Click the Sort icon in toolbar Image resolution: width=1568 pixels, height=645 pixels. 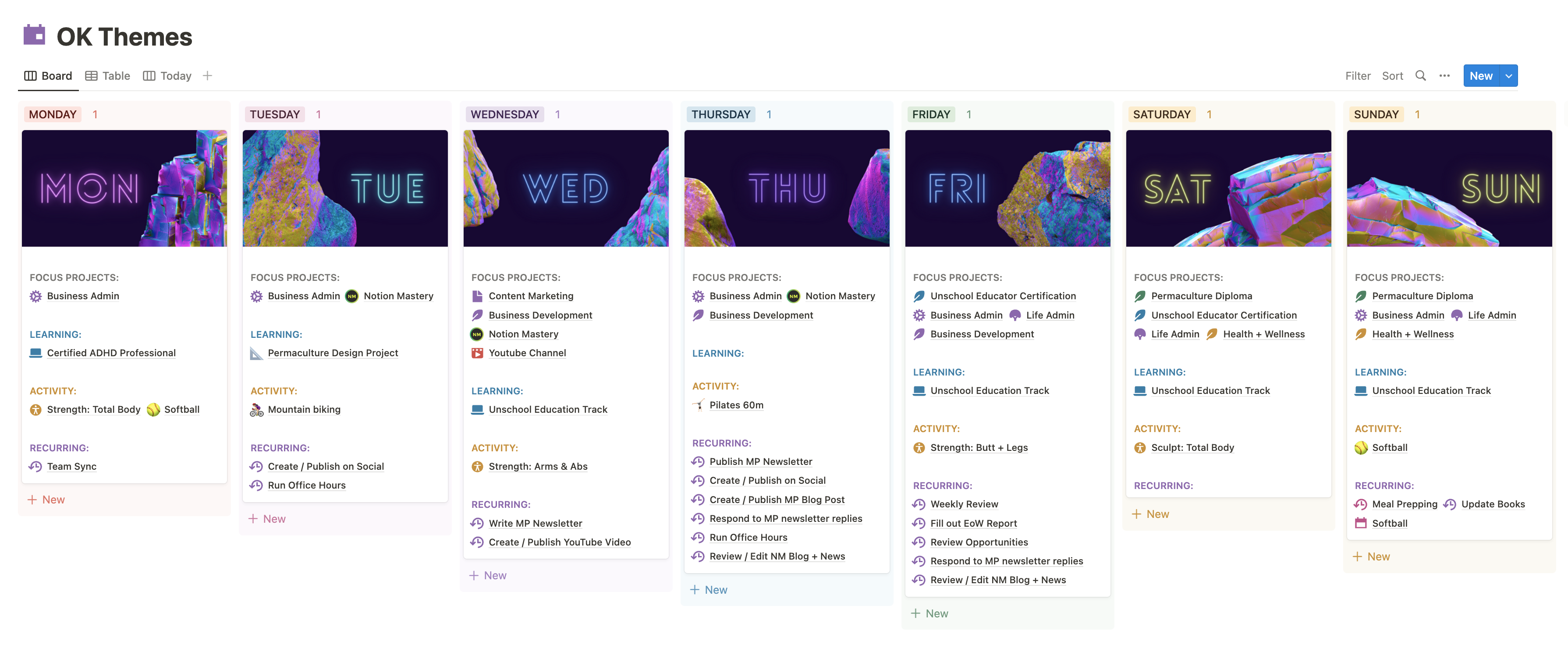point(1392,75)
